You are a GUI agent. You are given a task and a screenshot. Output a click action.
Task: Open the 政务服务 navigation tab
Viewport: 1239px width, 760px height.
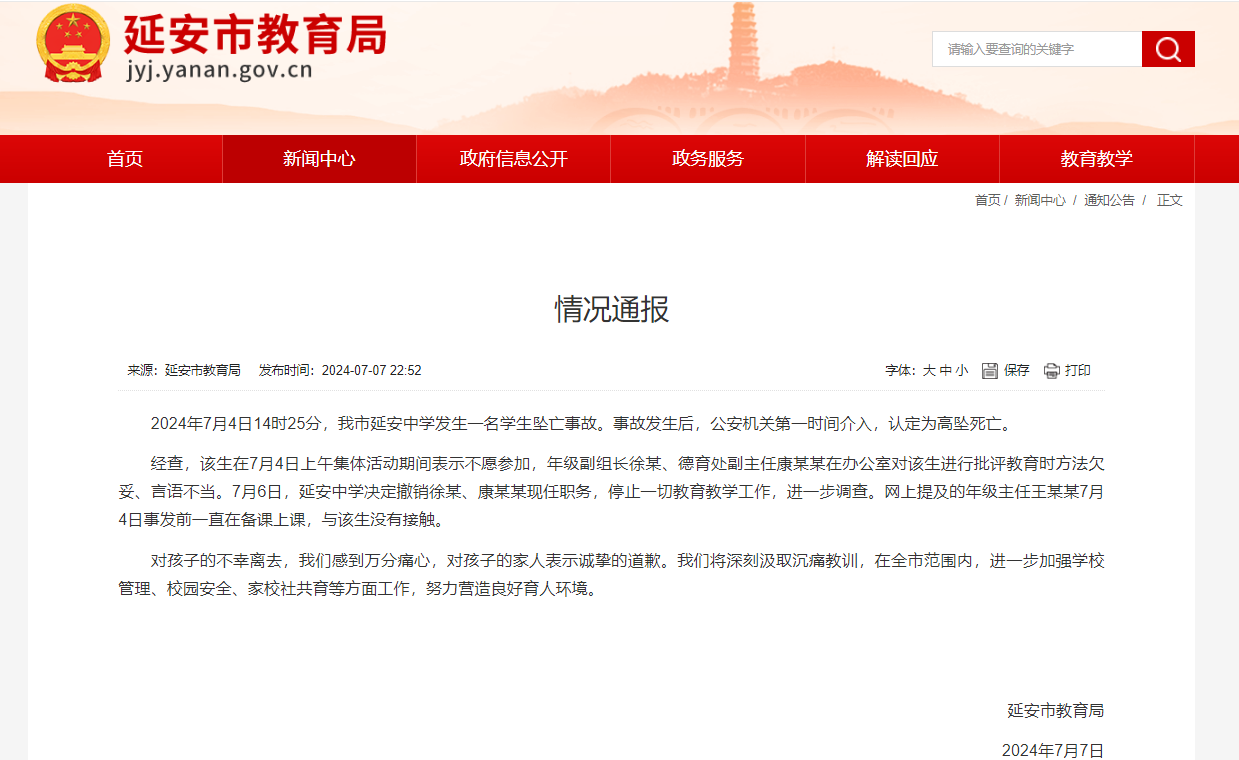click(x=708, y=159)
